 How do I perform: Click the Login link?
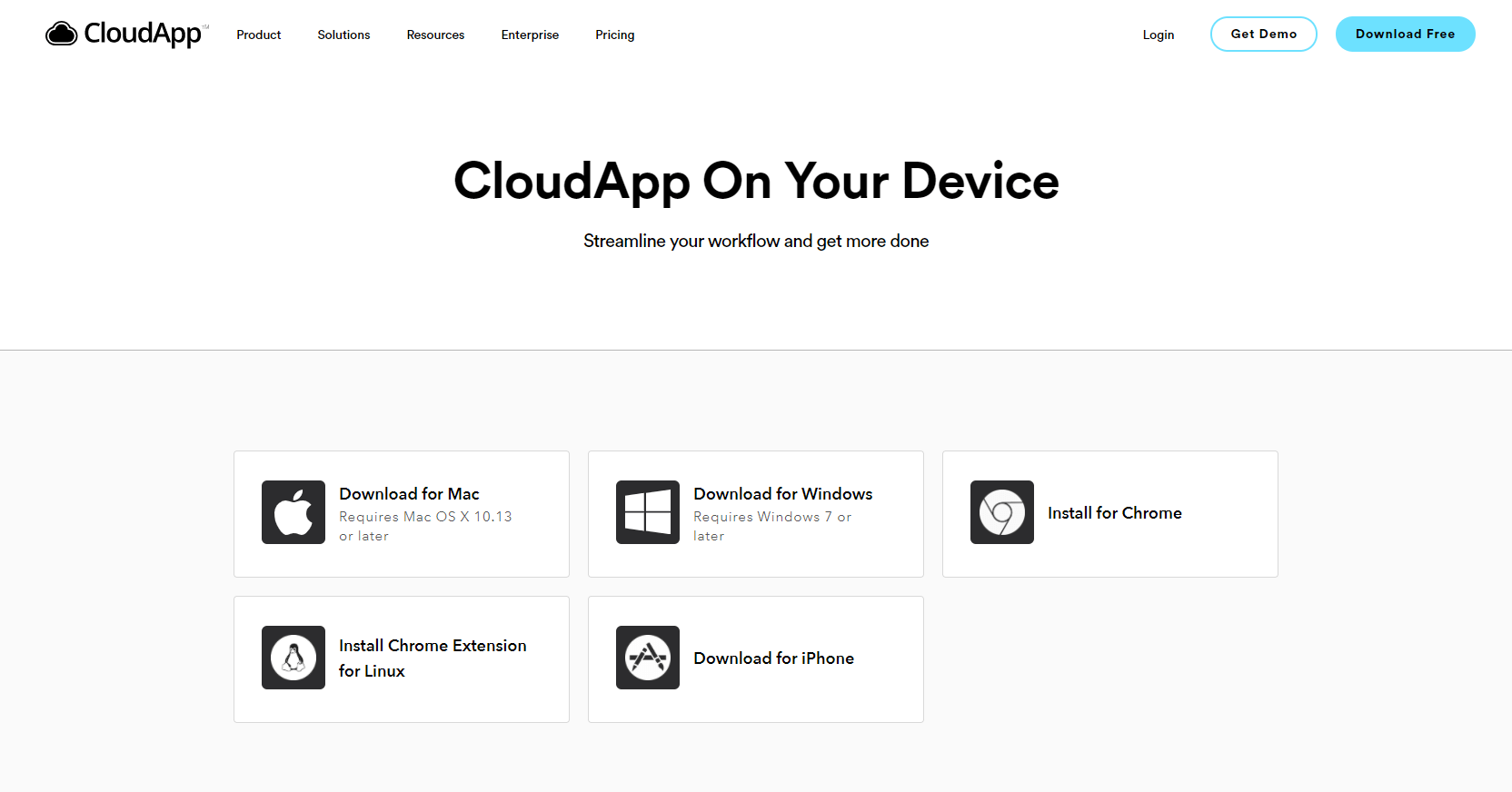point(1159,35)
